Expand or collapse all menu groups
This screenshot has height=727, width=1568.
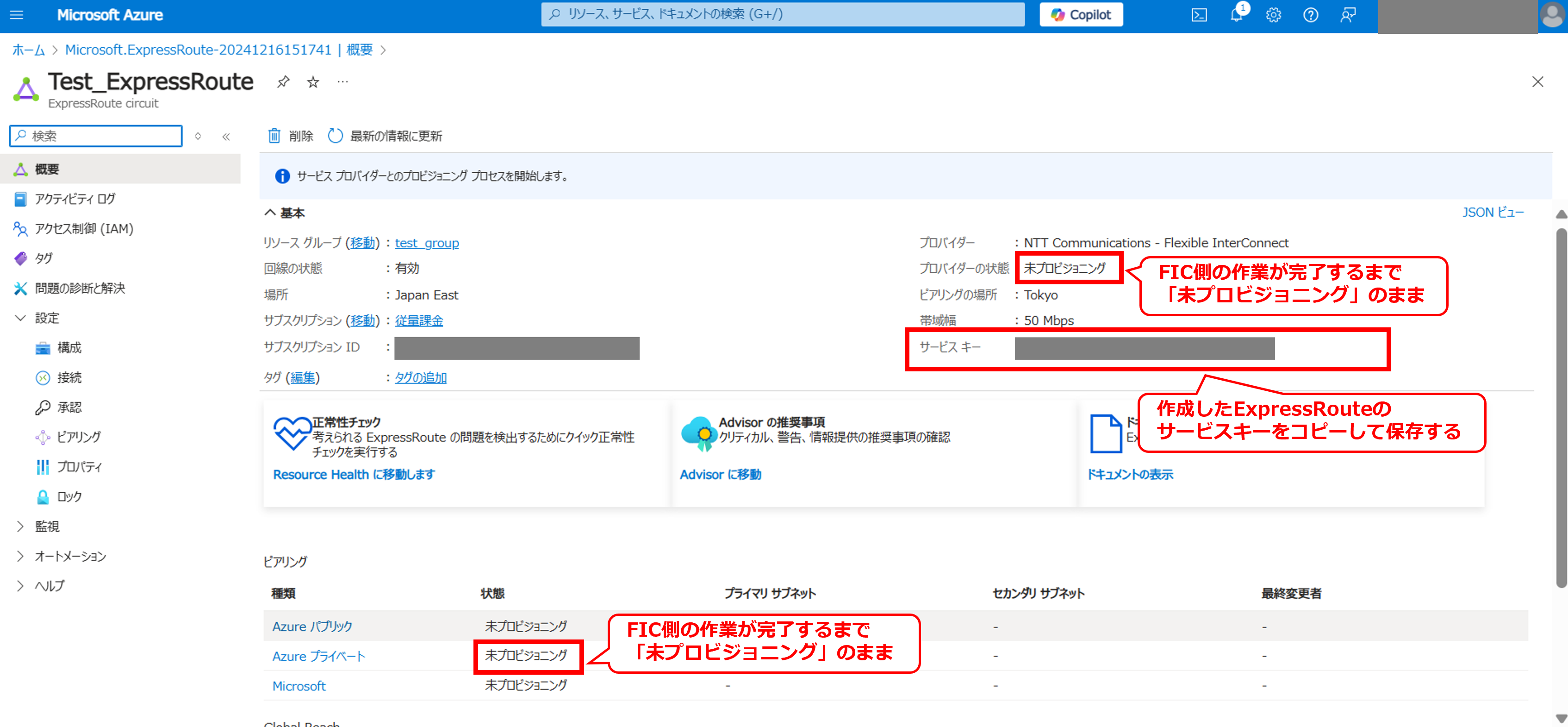(x=198, y=137)
